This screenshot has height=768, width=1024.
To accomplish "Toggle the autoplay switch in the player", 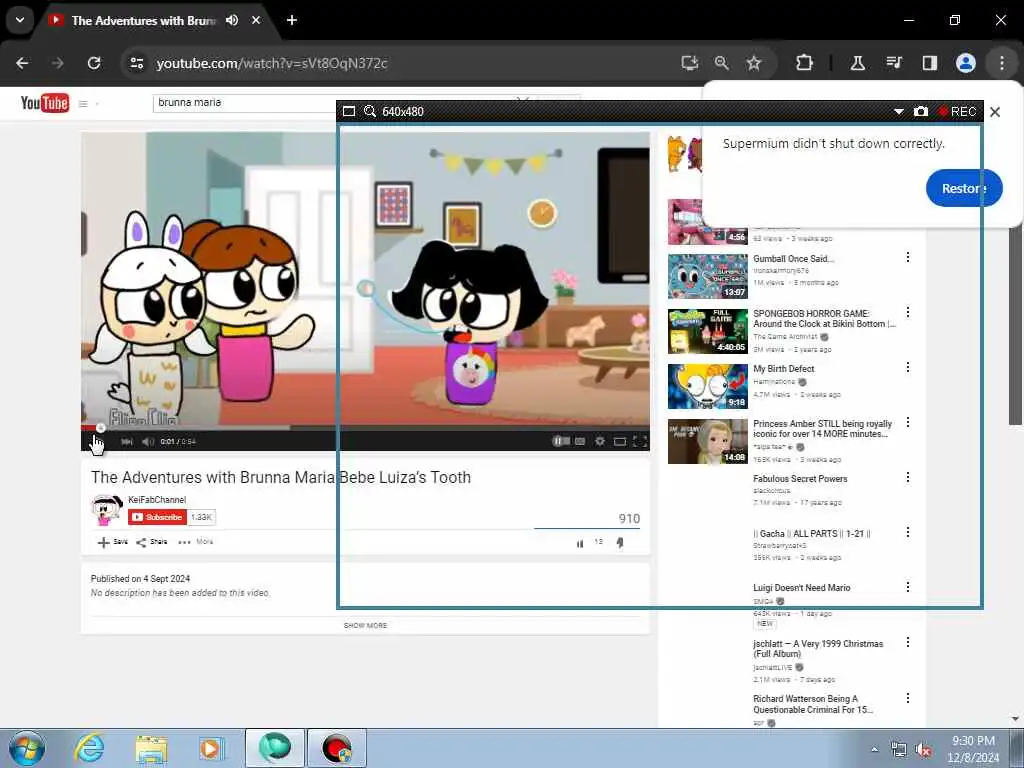I will (x=561, y=441).
